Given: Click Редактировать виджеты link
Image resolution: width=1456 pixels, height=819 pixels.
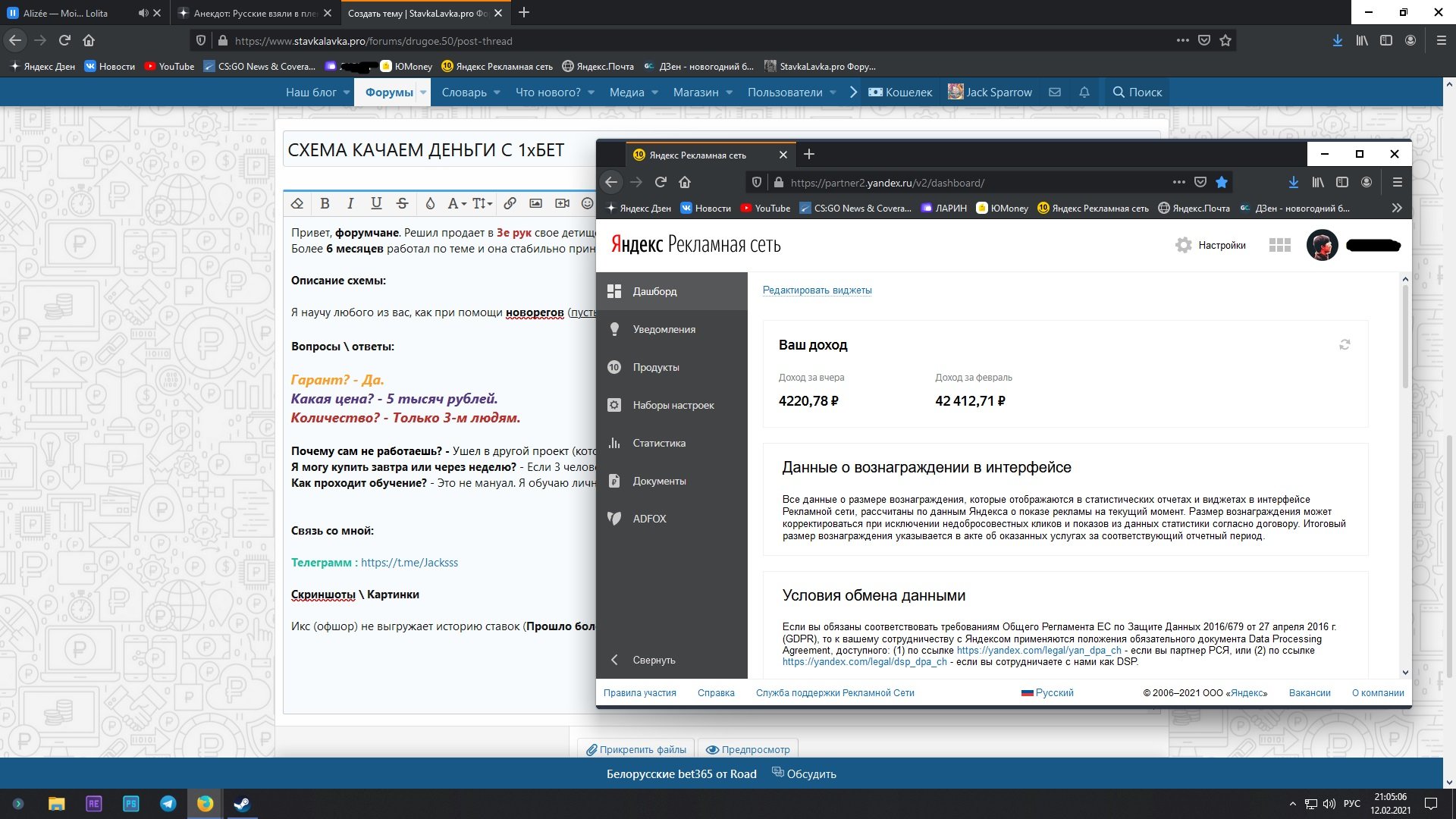Looking at the screenshot, I should 817,290.
